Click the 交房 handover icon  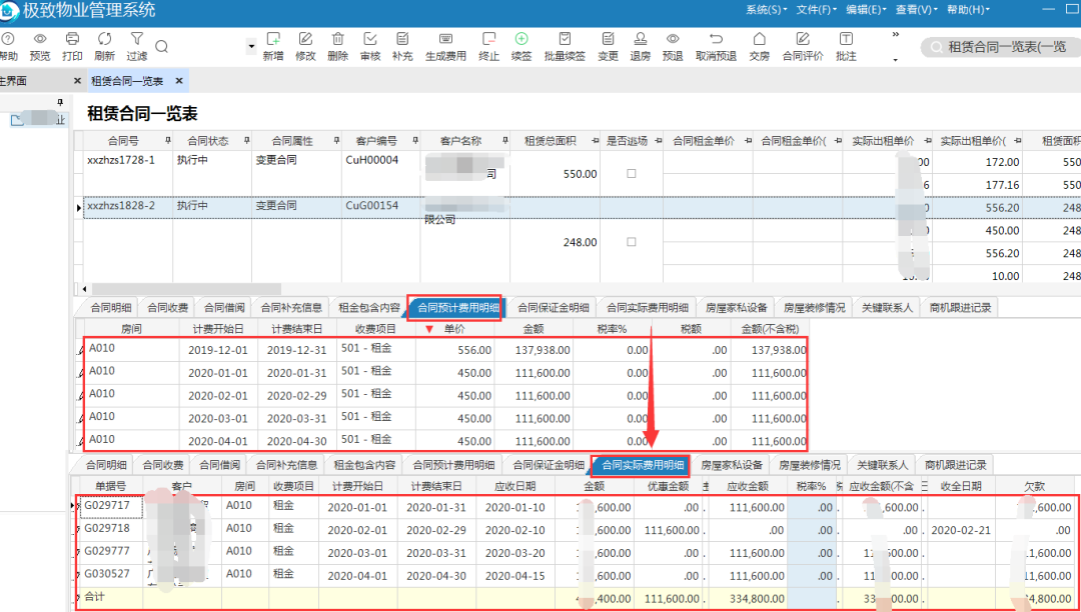tap(760, 46)
